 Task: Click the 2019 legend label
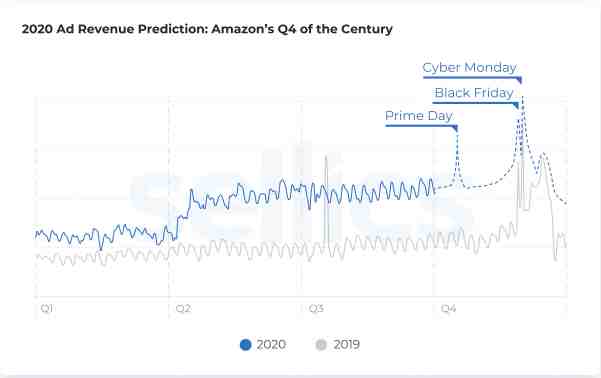click(x=346, y=345)
